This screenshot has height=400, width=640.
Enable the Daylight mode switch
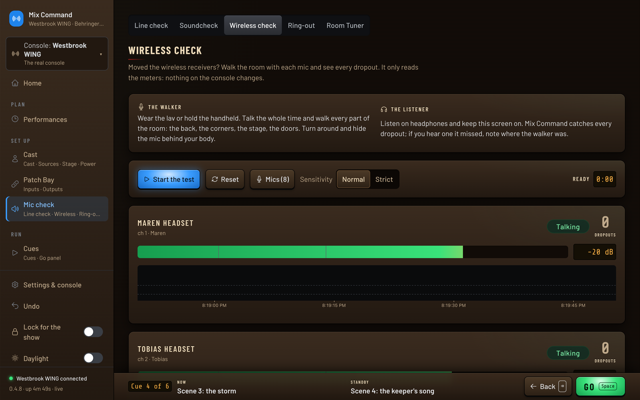[x=93, y=358]
